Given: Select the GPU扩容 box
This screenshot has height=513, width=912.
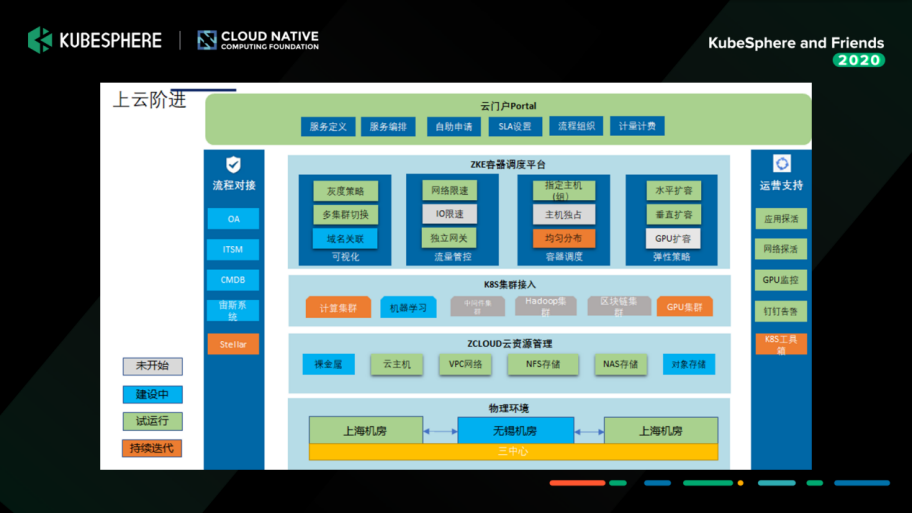Looking at the screenshot, I should point(672,238).
